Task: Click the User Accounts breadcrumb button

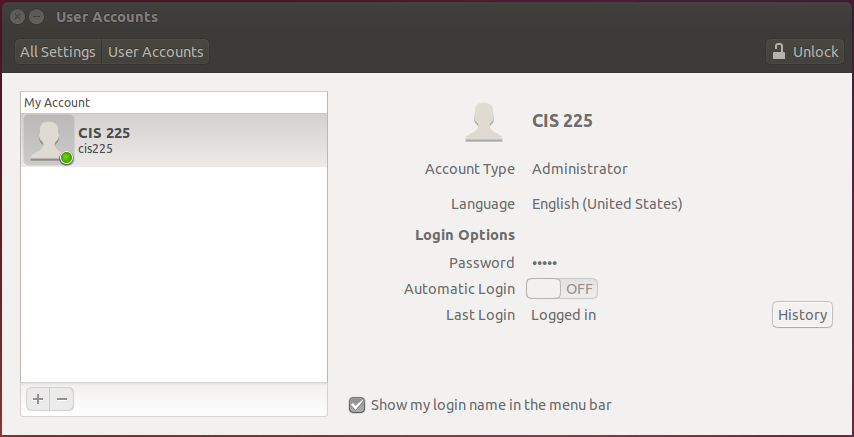Action: [x=155, y=52]
